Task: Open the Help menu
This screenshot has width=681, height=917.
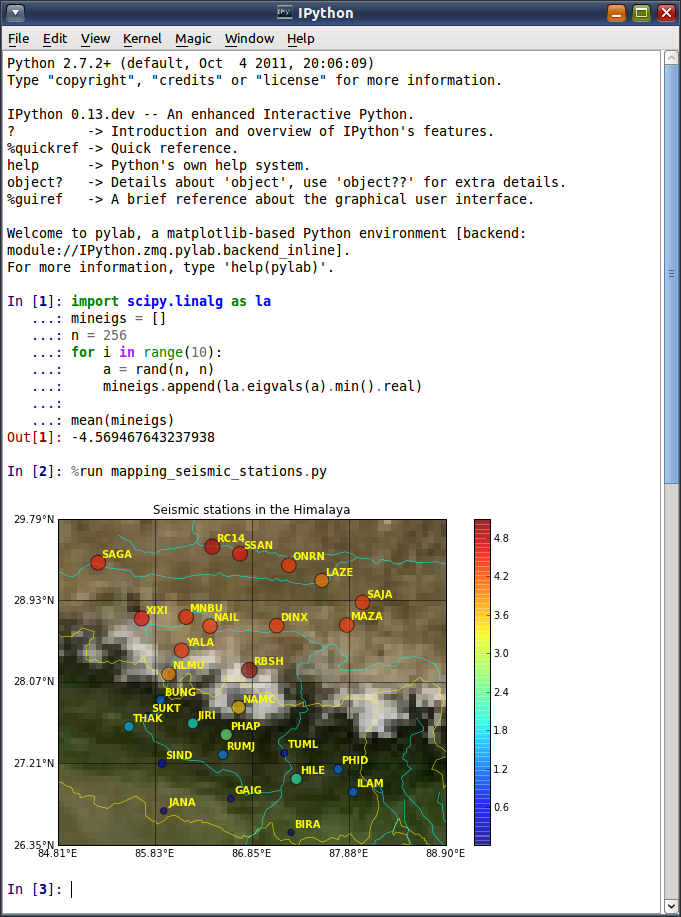Action: point(300,39)
